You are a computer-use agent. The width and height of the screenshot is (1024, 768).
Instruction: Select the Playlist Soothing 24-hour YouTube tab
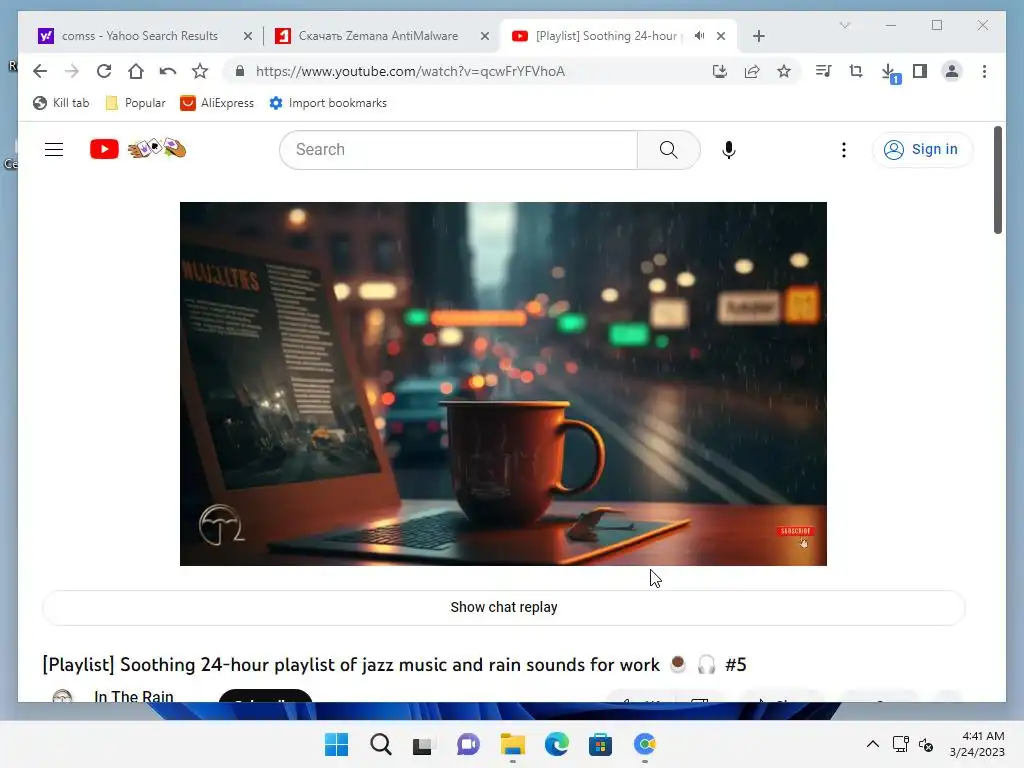click(x=605, y=36)
